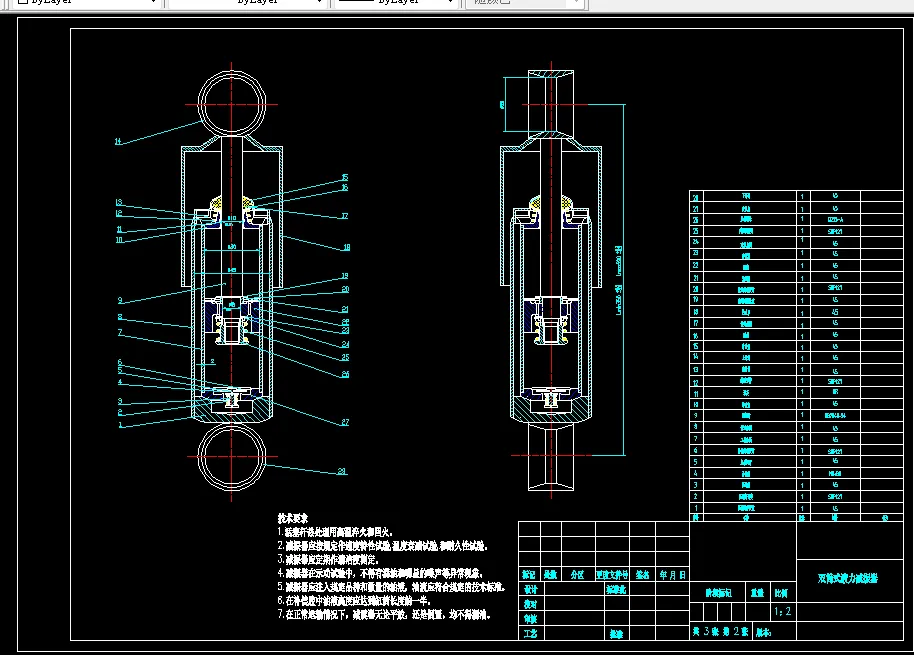
Task: Open the ByLayer color control dropdown
Action: (x=87, y=2)
